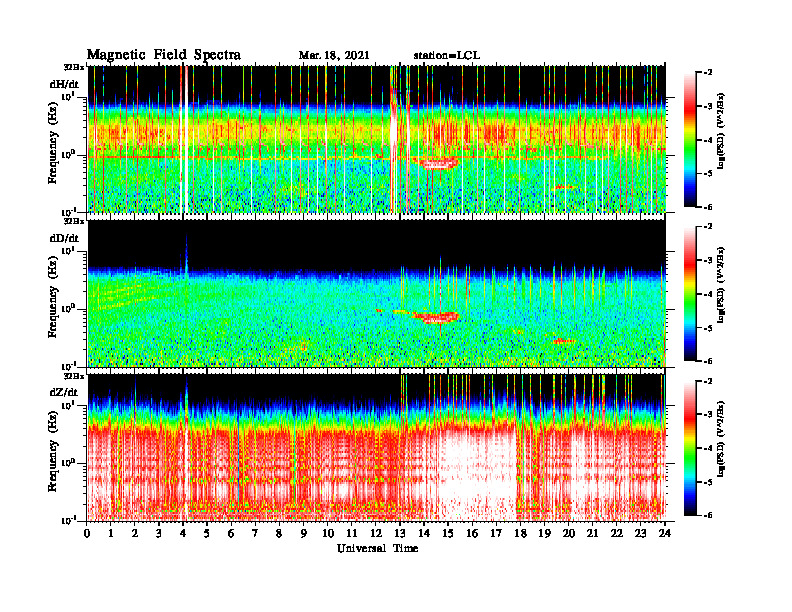Viewport: 792px width, 612px height.
Task: Click the "32Hz" label atop the dZ/dt panel
Action: click(73, 376)
